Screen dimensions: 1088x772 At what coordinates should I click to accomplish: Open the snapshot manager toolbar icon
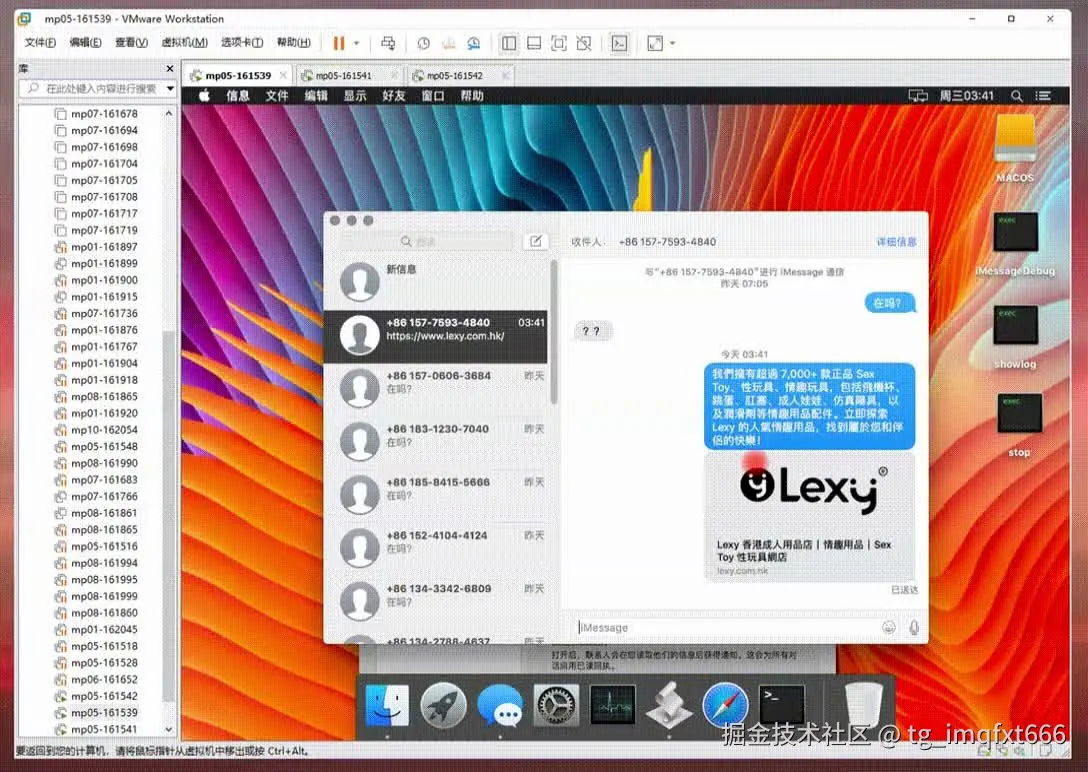coord(473,43)
